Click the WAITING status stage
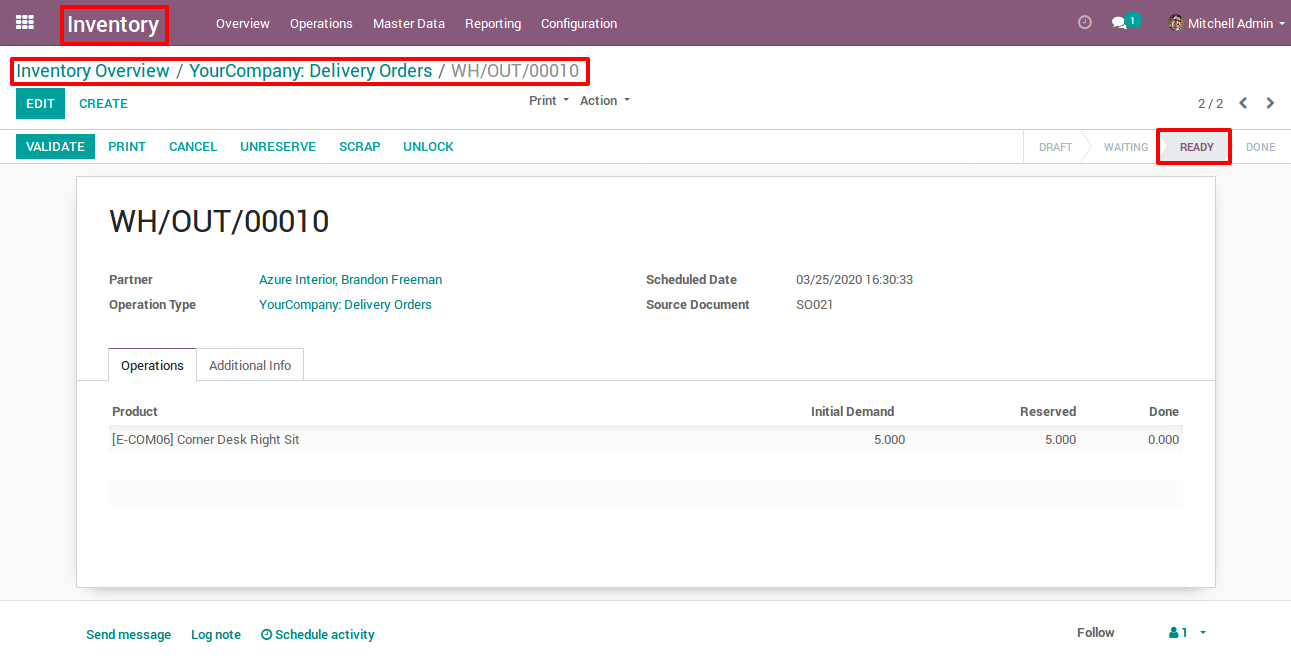The height and width of the screenshot is (660, 1291). pyautogui.click(x=1126, y=147)
